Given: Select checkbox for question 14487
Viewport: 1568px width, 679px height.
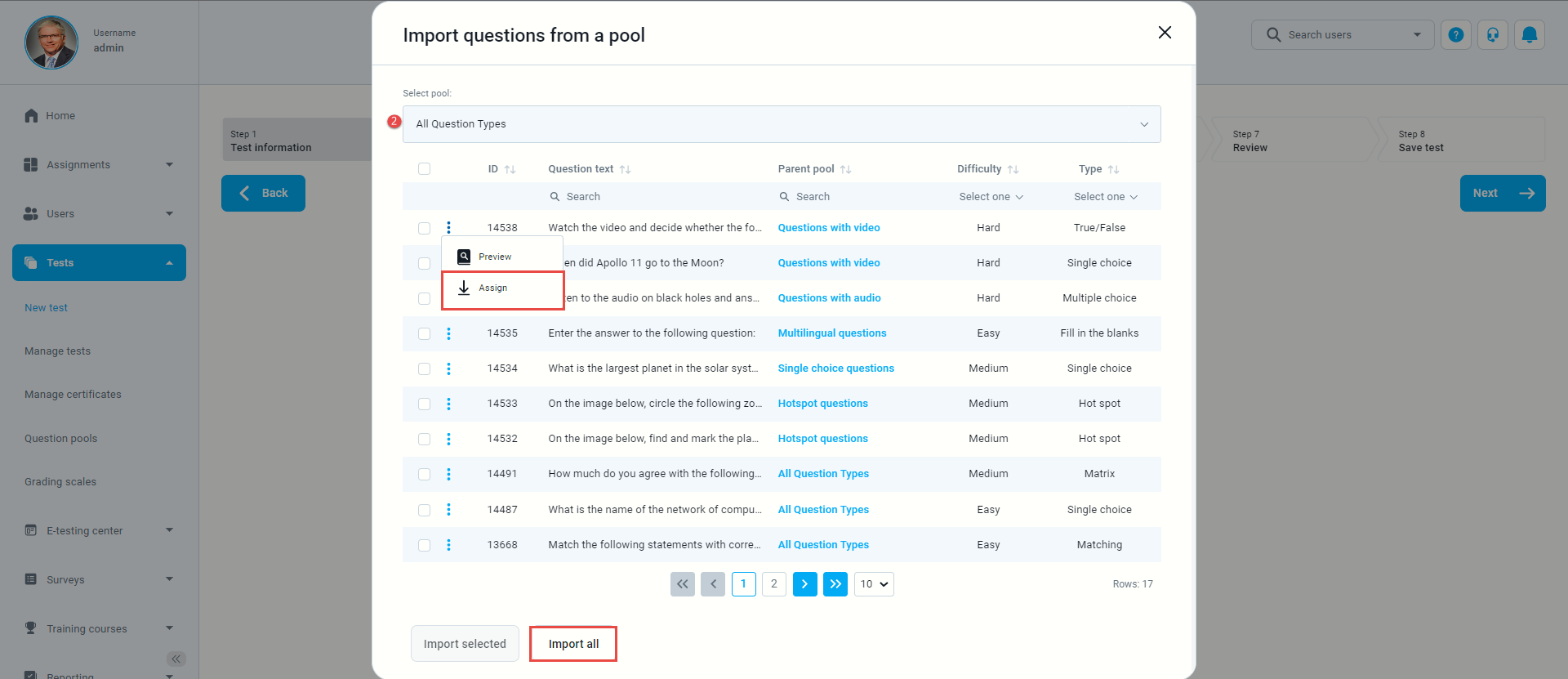Looking at the screenshot, I should 424,510.
